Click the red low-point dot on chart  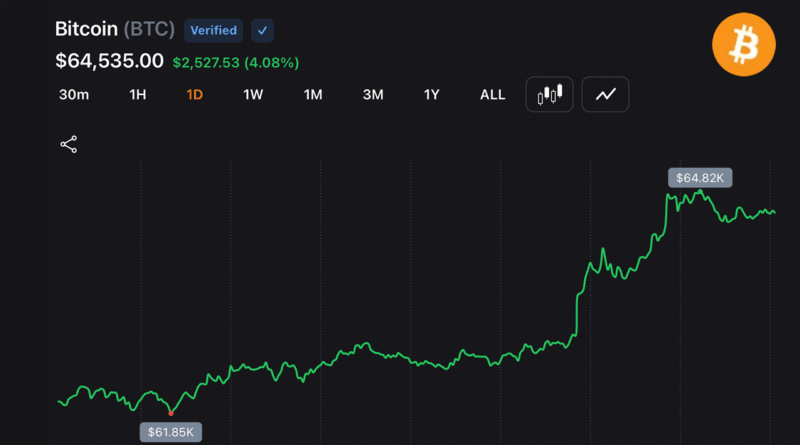pos(171,413)
